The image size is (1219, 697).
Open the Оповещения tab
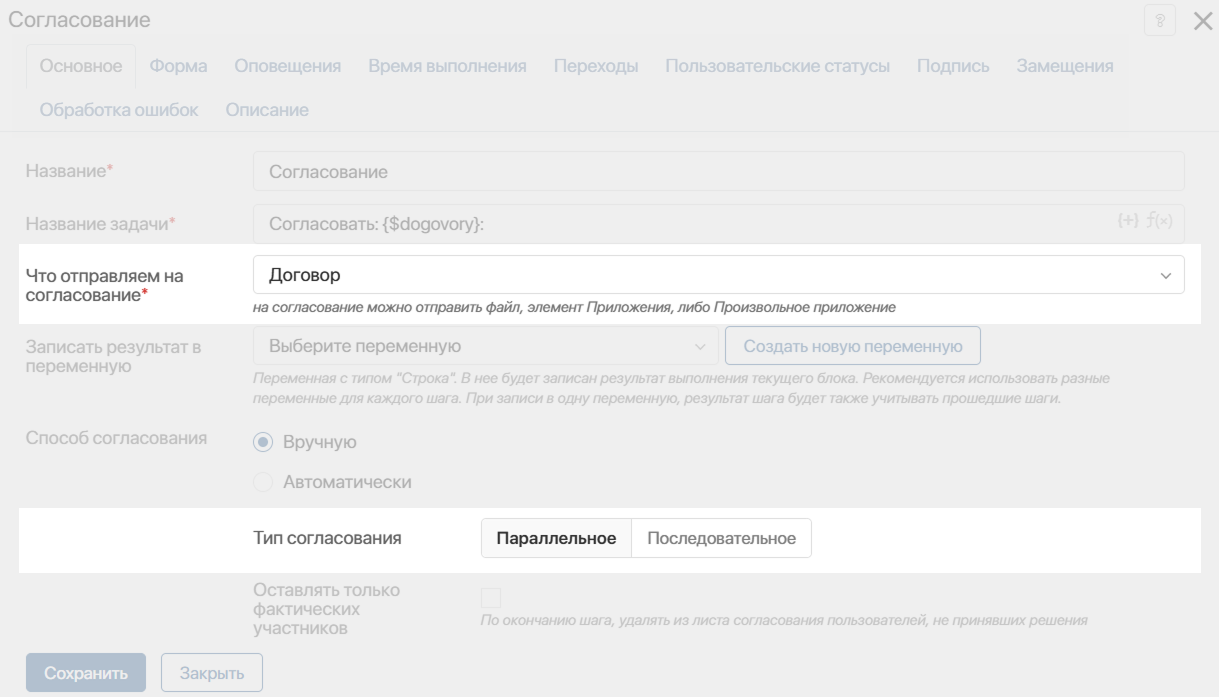point(288,66)
